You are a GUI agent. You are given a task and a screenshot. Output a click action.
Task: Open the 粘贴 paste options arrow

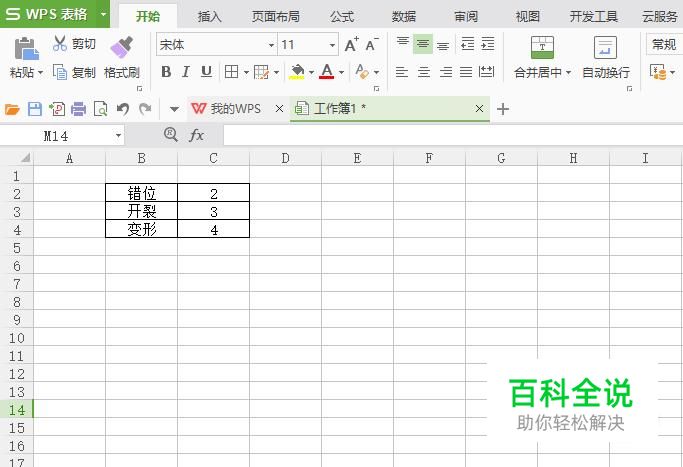pos(41,72)
